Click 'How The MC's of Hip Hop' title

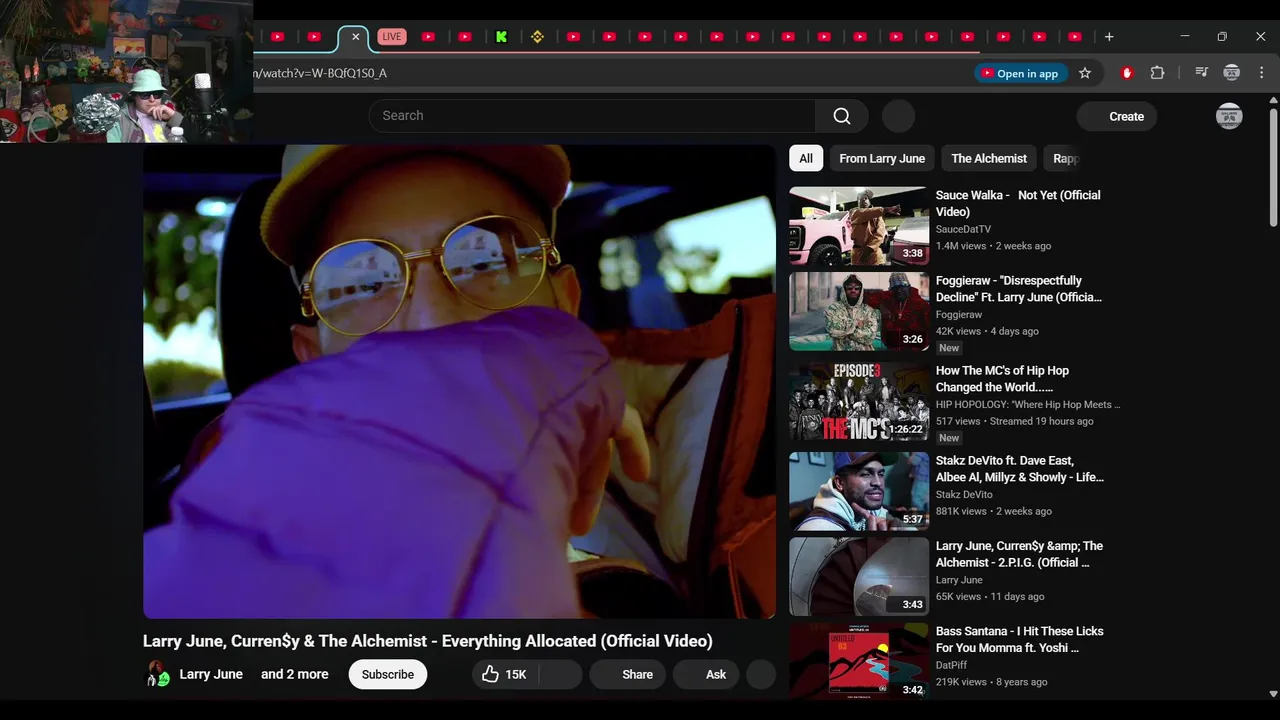click(1002, 379)
